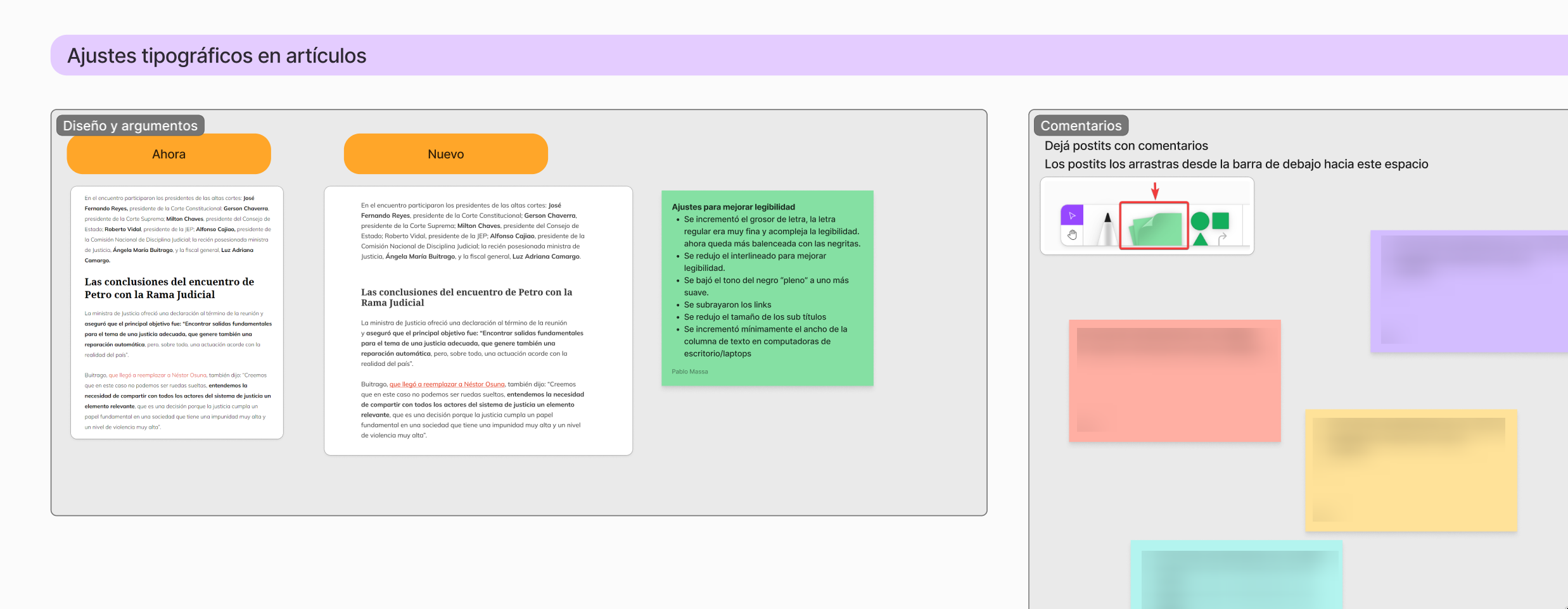
Task: Select the "Comentarios" section label
Action: pos(1081,125)
